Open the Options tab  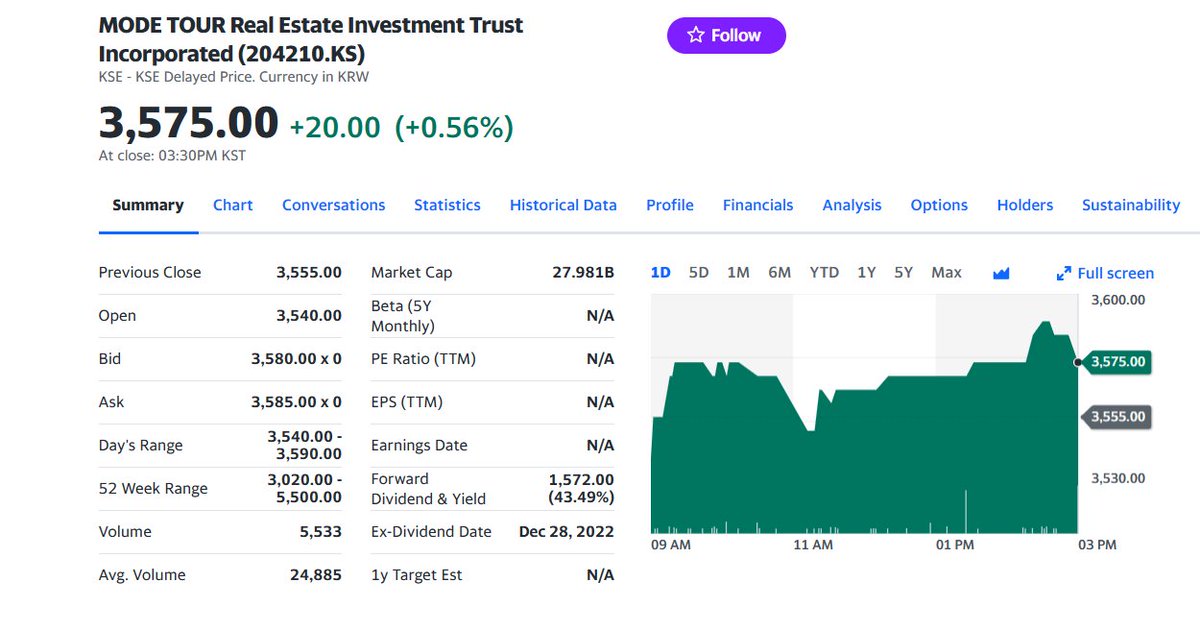[939, 205]
